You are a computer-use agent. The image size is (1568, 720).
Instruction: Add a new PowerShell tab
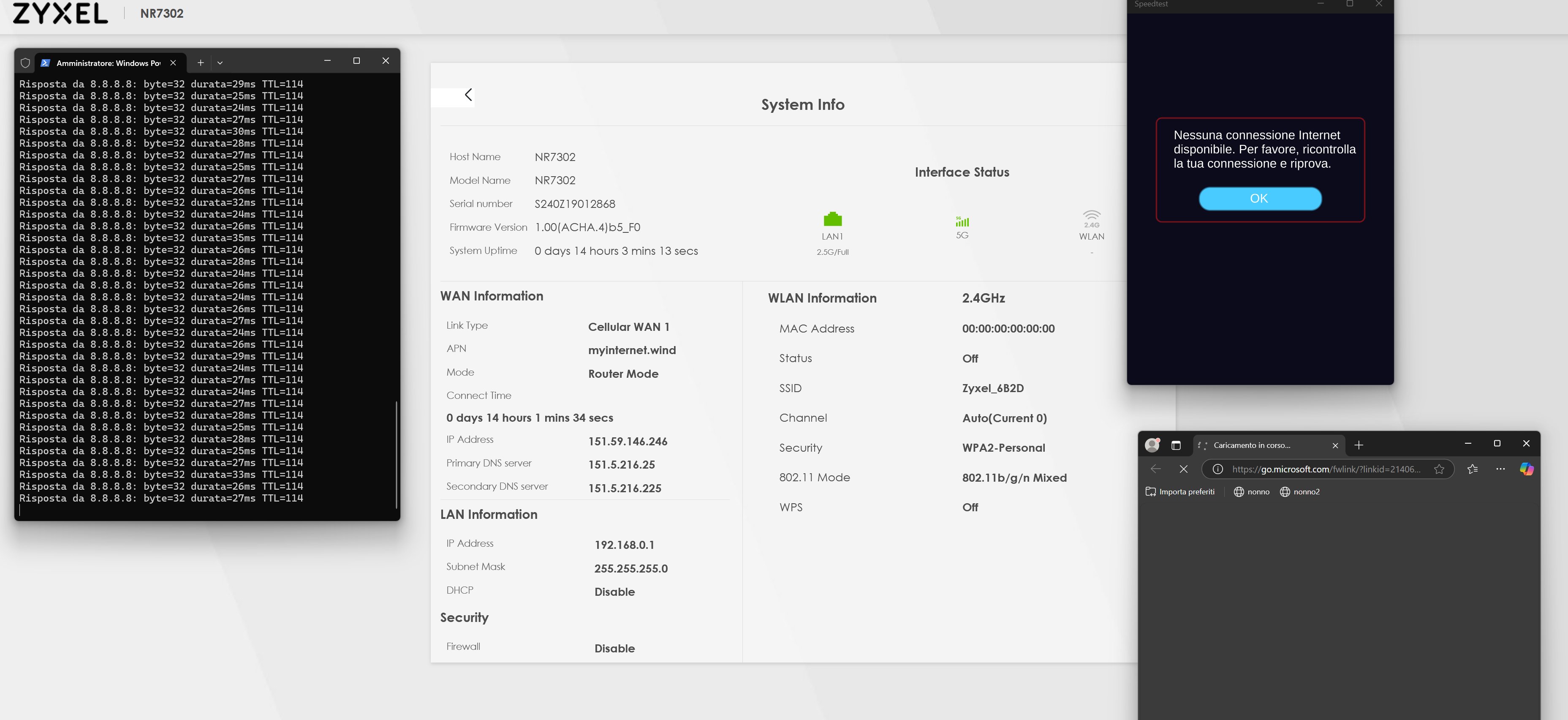[x=200, y=63]
